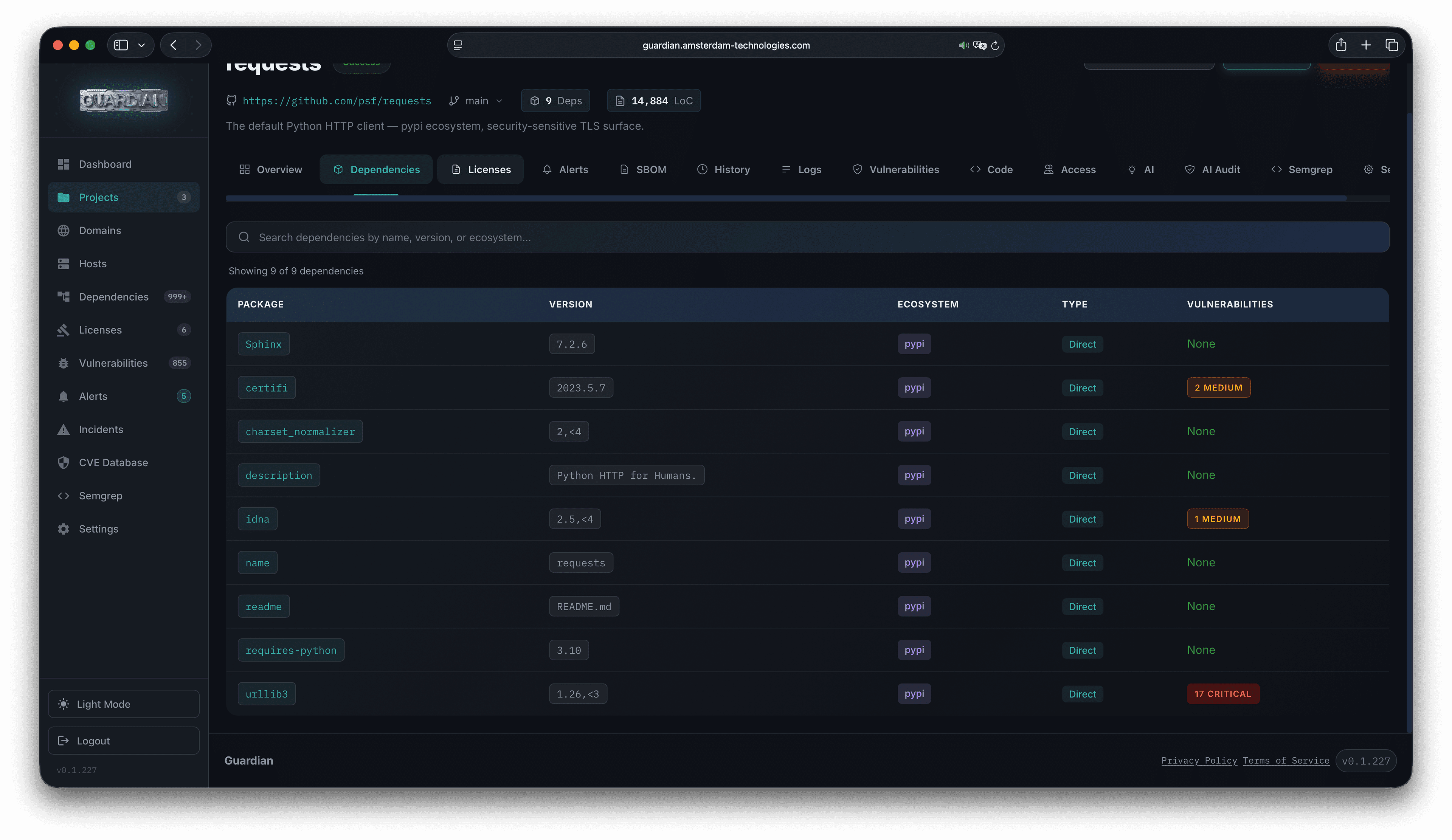This screenshot has height=840, width=1452.
Task: Go forward using browser forward arrow
Action: [198, 45]
